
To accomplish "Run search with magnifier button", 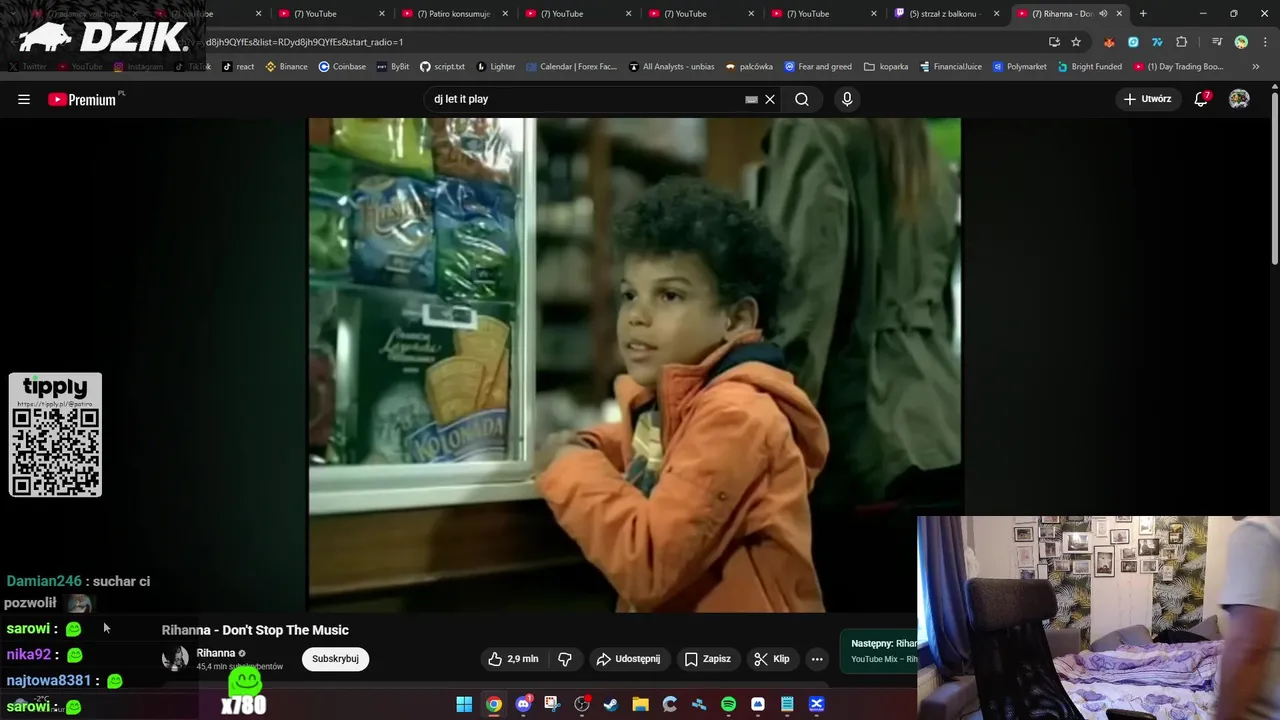I will click(x=802, y=99).
